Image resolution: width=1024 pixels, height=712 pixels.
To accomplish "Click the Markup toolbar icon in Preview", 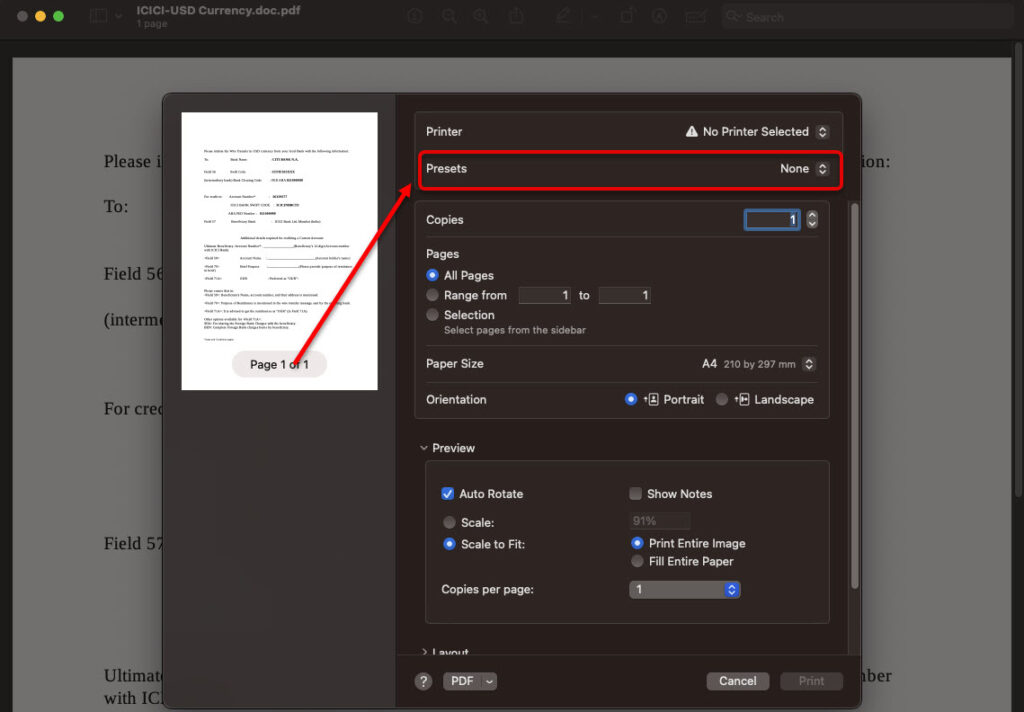I will [659, 16].
